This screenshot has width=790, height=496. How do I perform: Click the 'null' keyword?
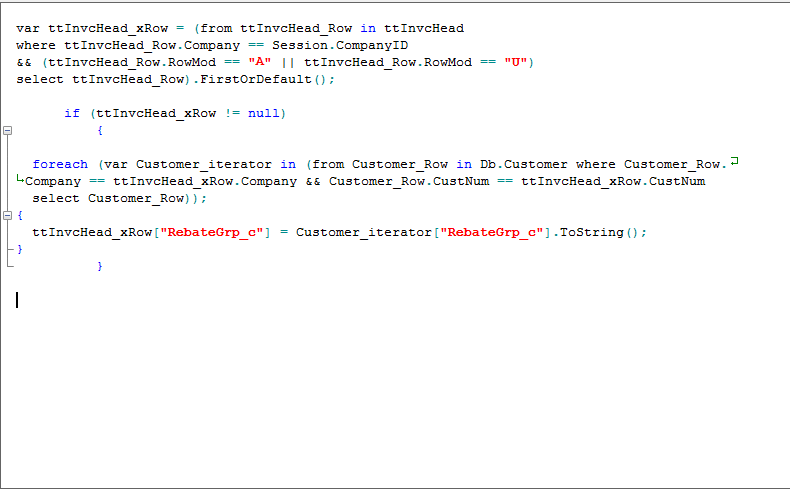point(264,113)
